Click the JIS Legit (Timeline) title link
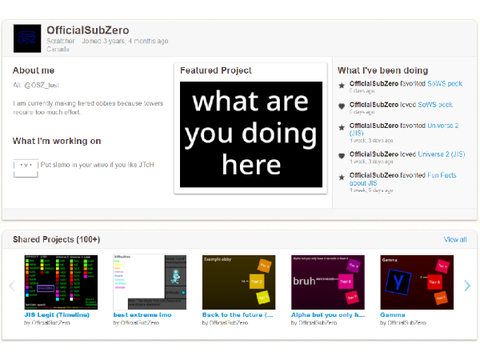Image resolution: width=480 pixels, height=360 pixels. [57, 315]
